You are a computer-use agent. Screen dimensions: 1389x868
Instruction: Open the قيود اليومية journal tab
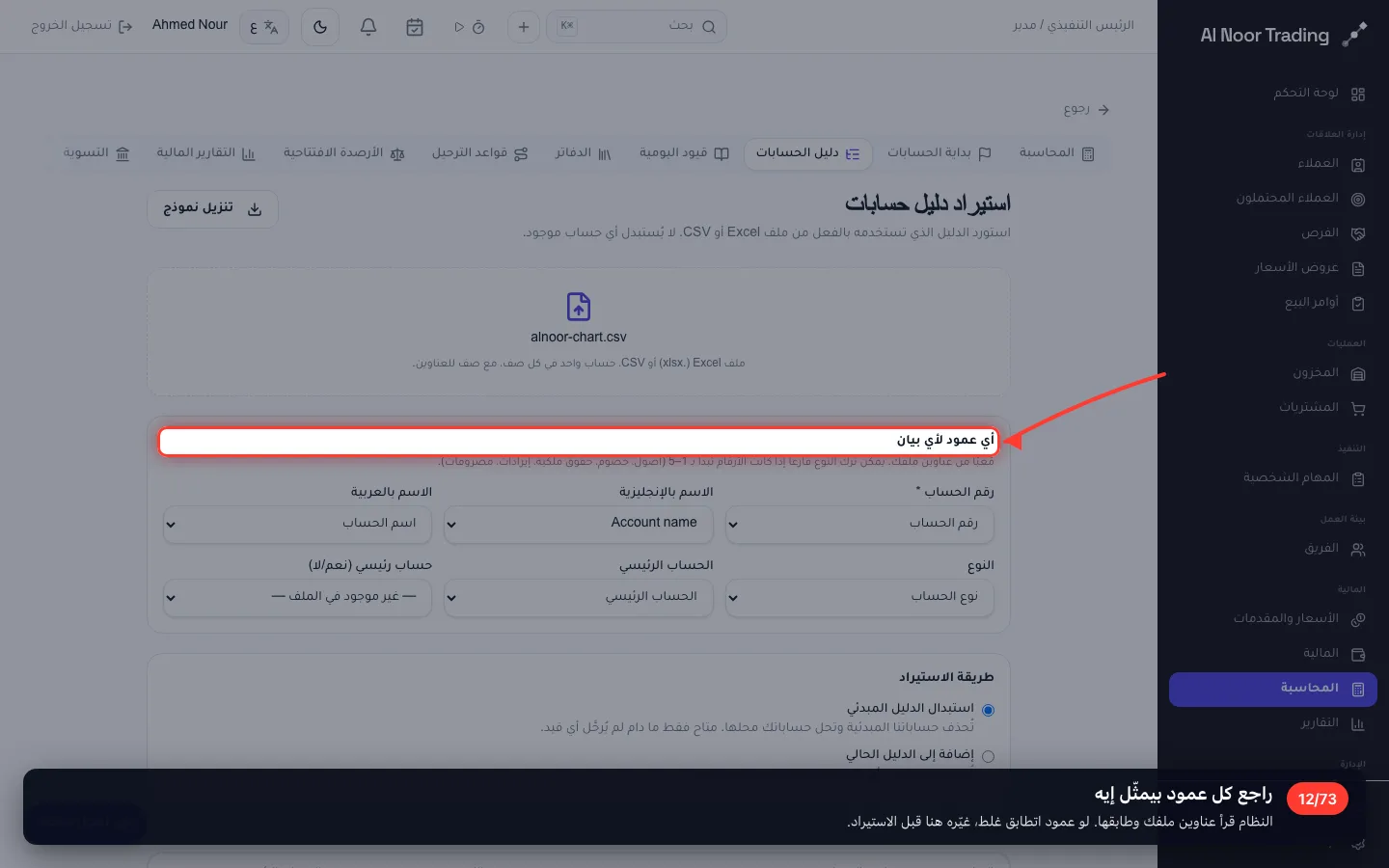click(x=684, y=153)
